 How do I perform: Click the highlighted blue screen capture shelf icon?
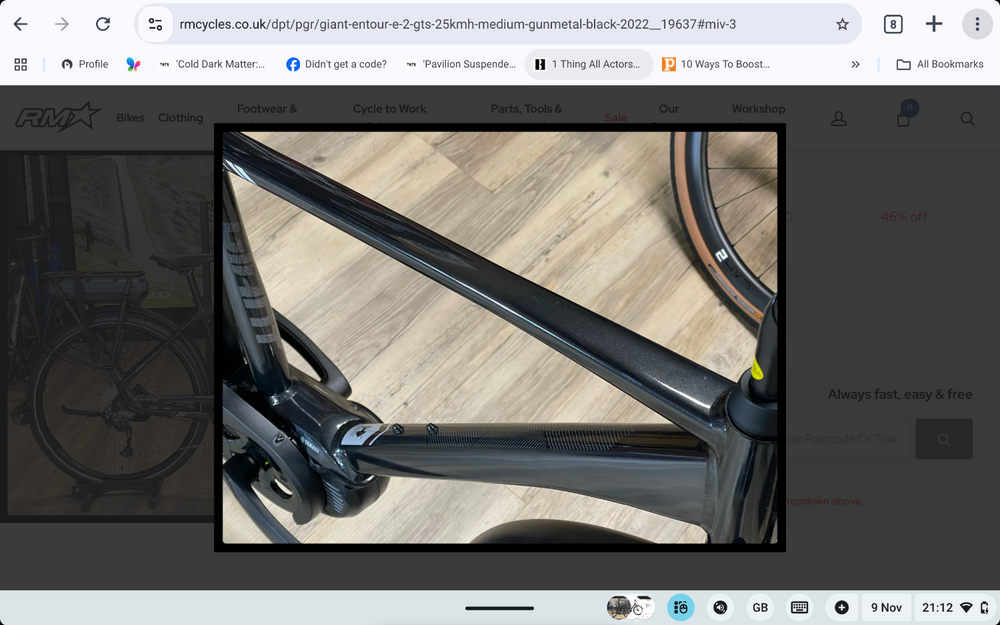point(681,607)
